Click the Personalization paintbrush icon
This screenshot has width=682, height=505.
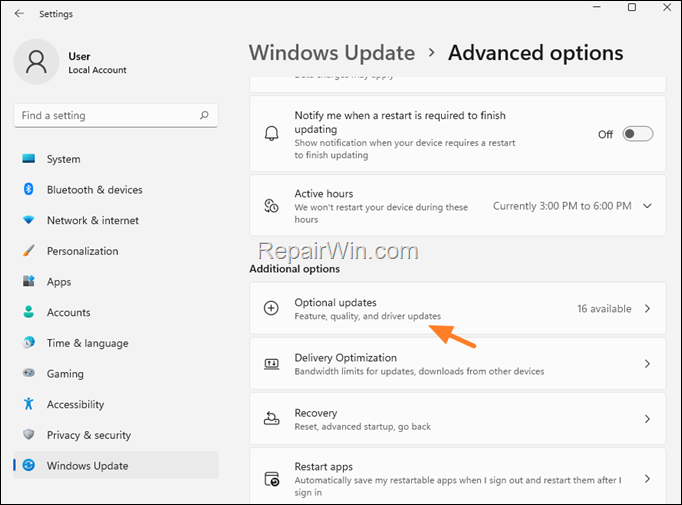click(29, 251)
